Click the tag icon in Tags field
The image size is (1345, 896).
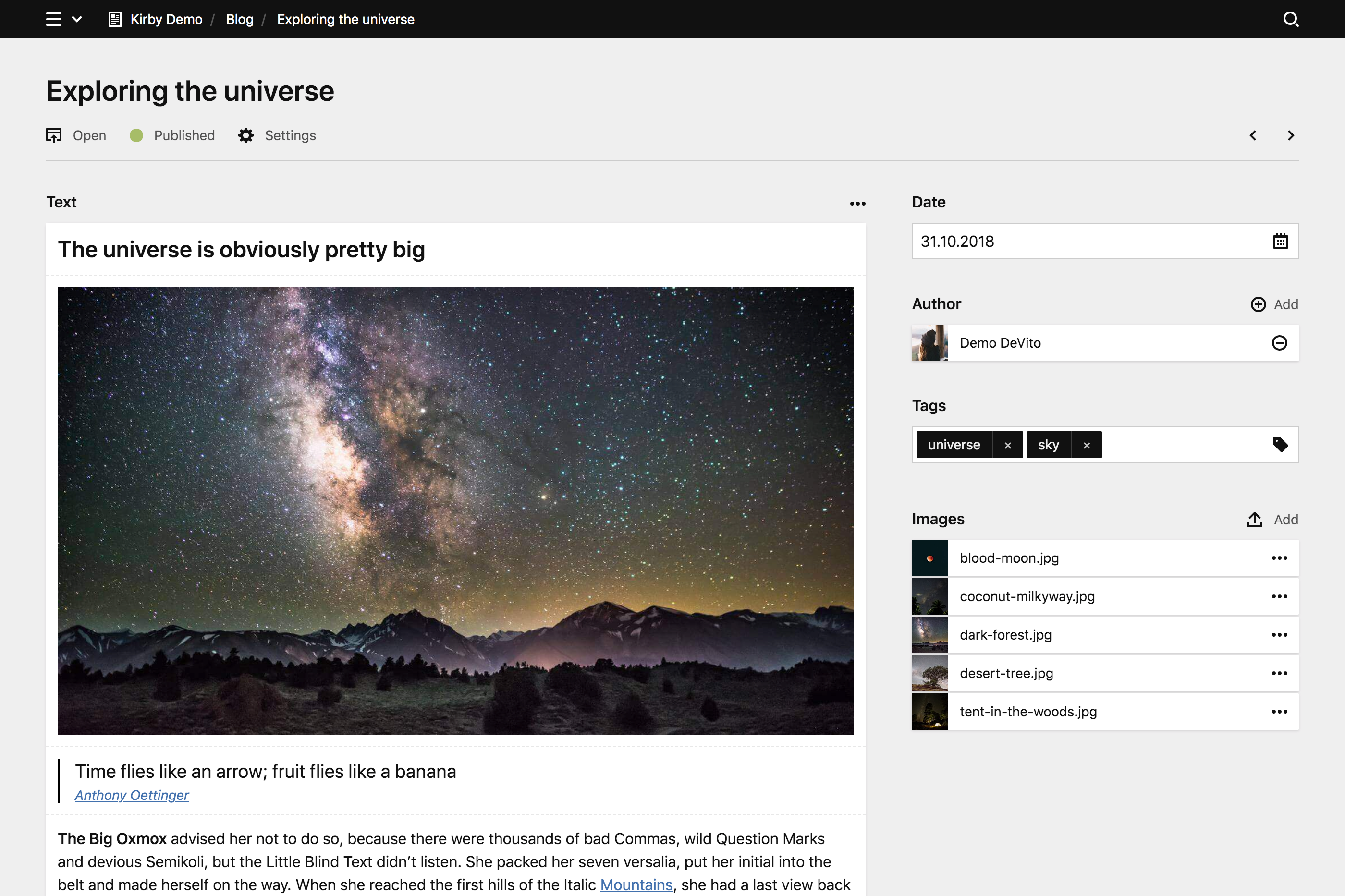(1280, 445)
